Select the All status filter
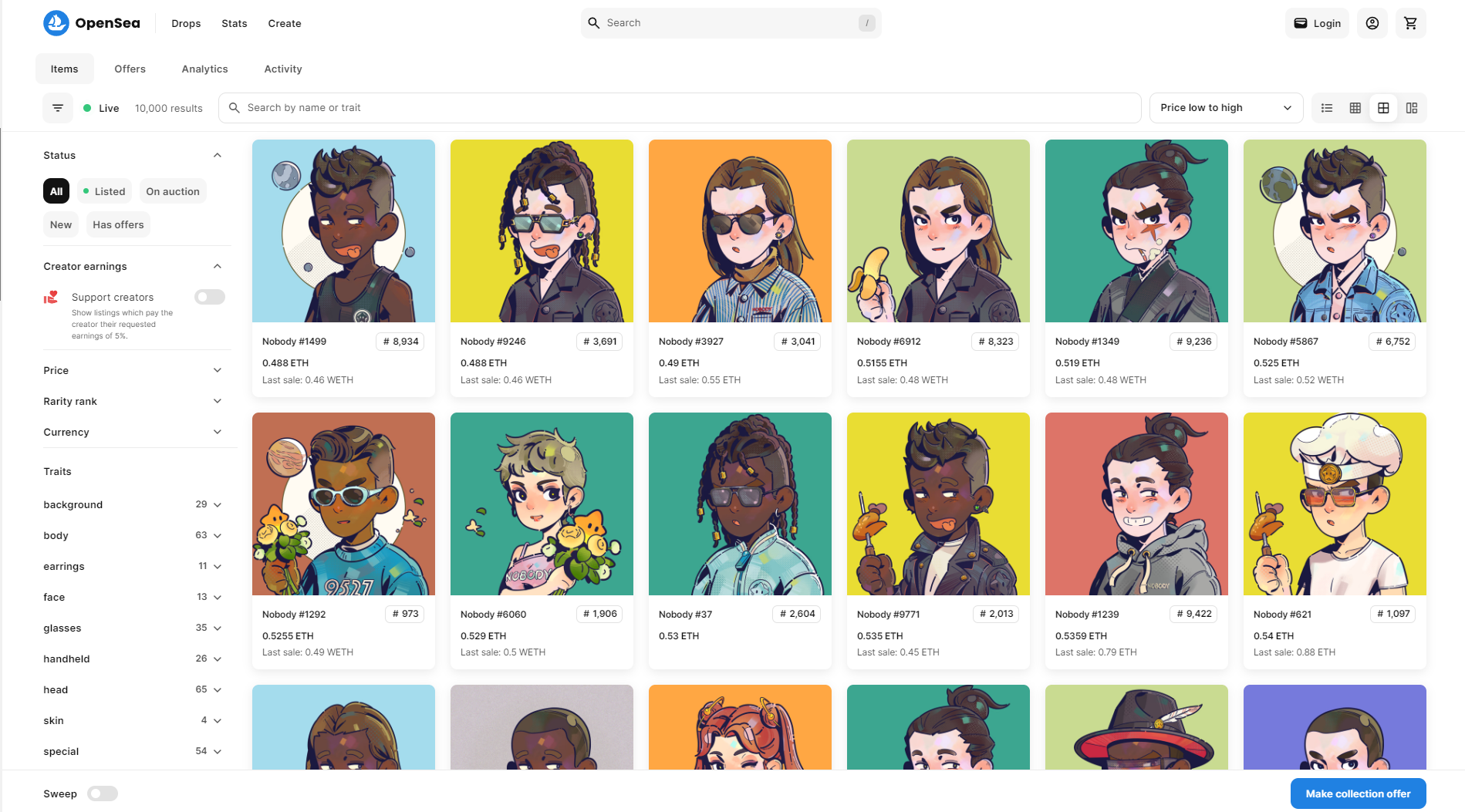The height and width of the screenshot is (812, 1465). pyautogui.click(x=56, y=191)
